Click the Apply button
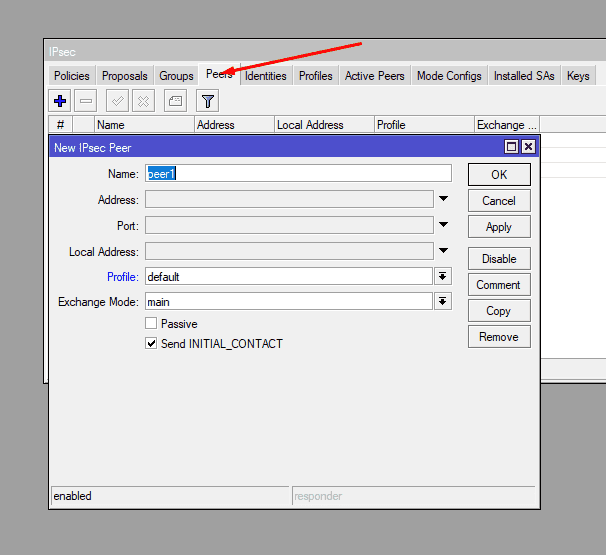 coord(498,227)
